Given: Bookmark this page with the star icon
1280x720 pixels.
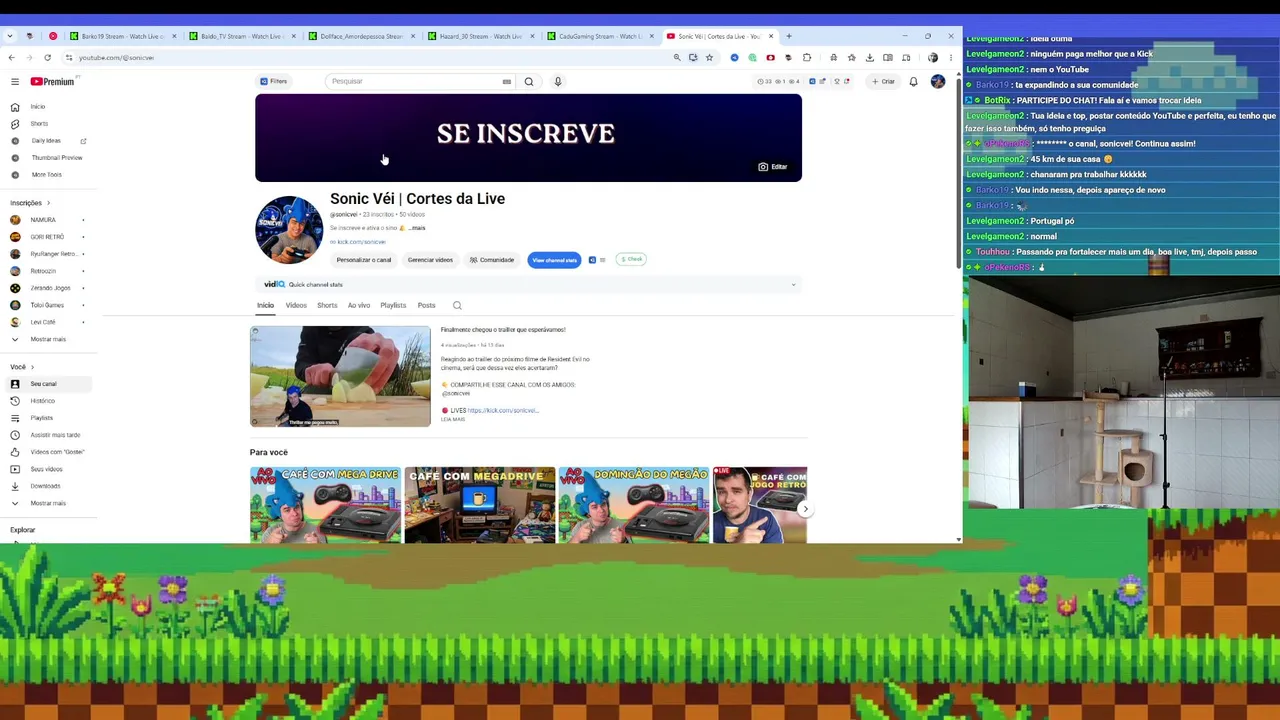Looking at the screenshot, I should (709, 58).
